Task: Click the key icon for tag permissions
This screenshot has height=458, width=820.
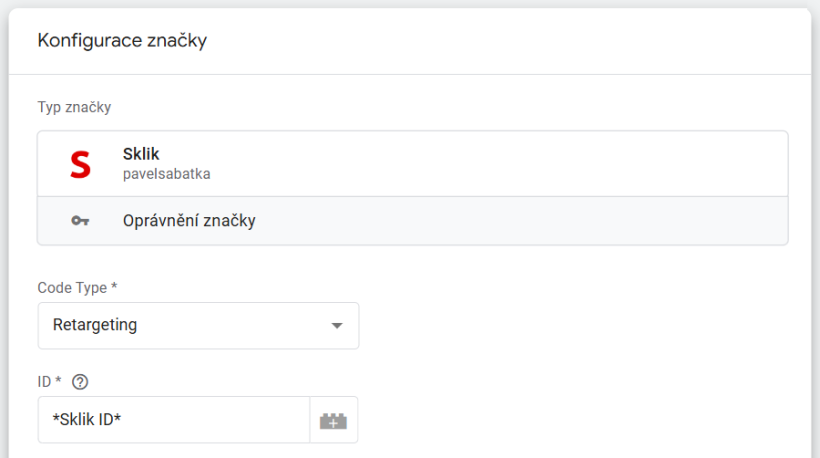Action: pos(80,221)
